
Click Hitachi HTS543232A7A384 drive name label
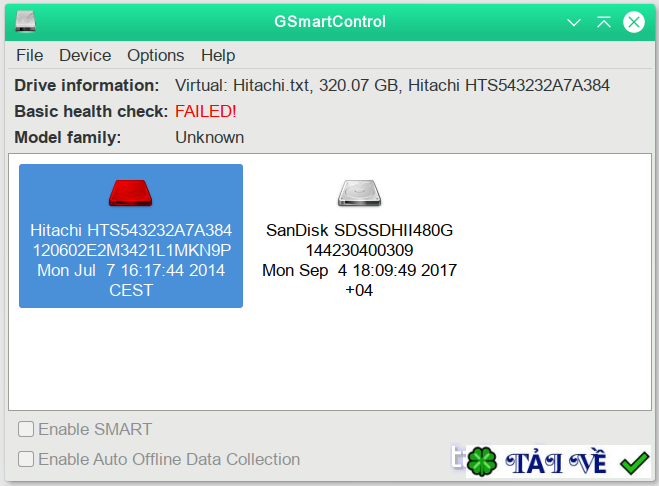[131, 230]
